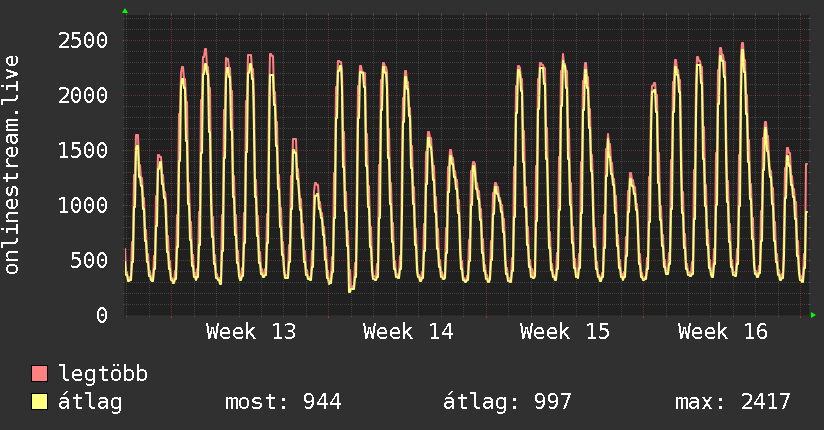Viewport: 824px width, 430px height.
Task: Click the max: 2417 statistic
Action: pos(733,402)
